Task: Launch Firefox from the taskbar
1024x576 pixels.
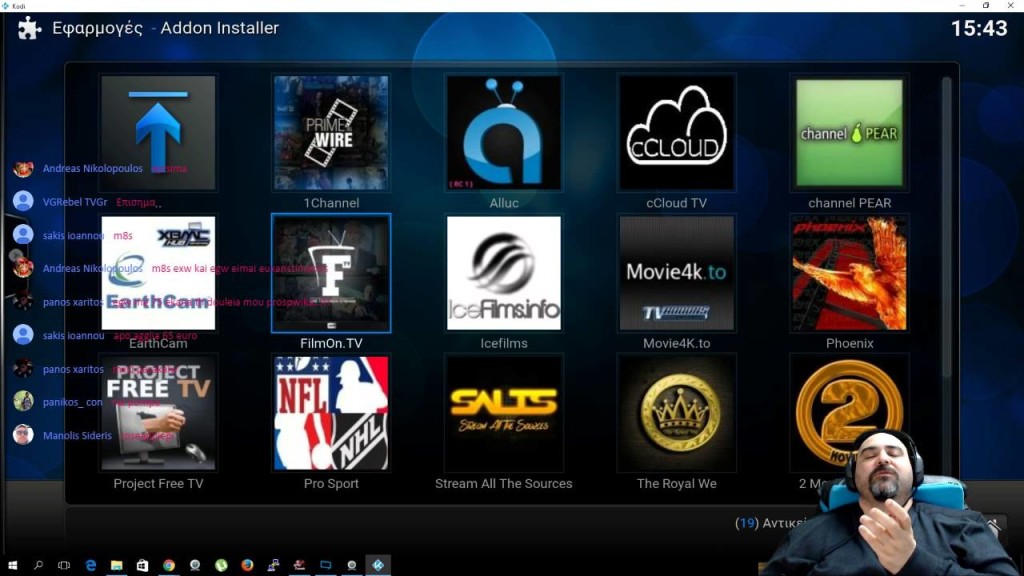Action: click(x=247, y=565)
